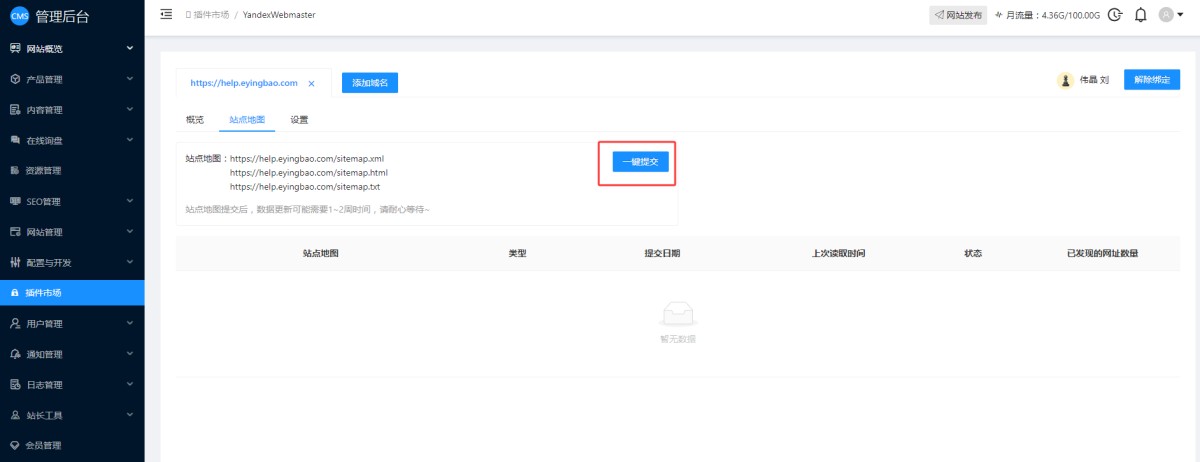Screen dimensions: 1200x462
Task: Expand the 站长工具 menu chevron
Action: 129,415
